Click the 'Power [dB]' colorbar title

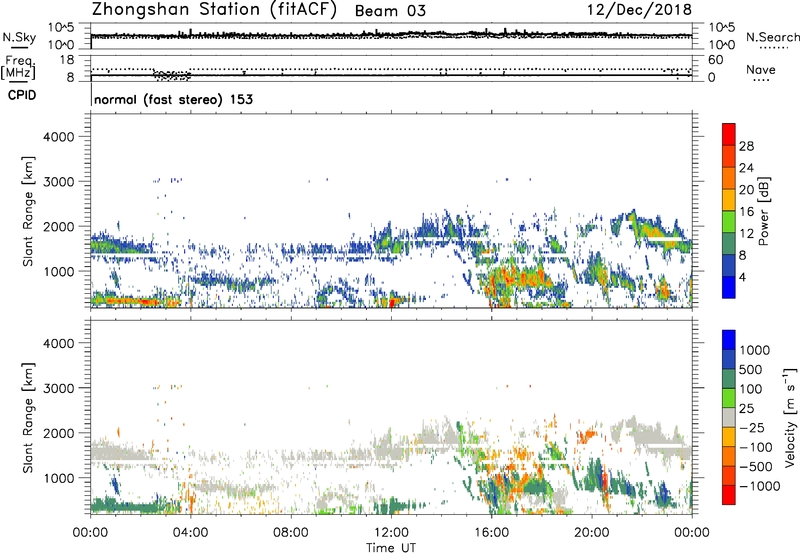[763, 211]
